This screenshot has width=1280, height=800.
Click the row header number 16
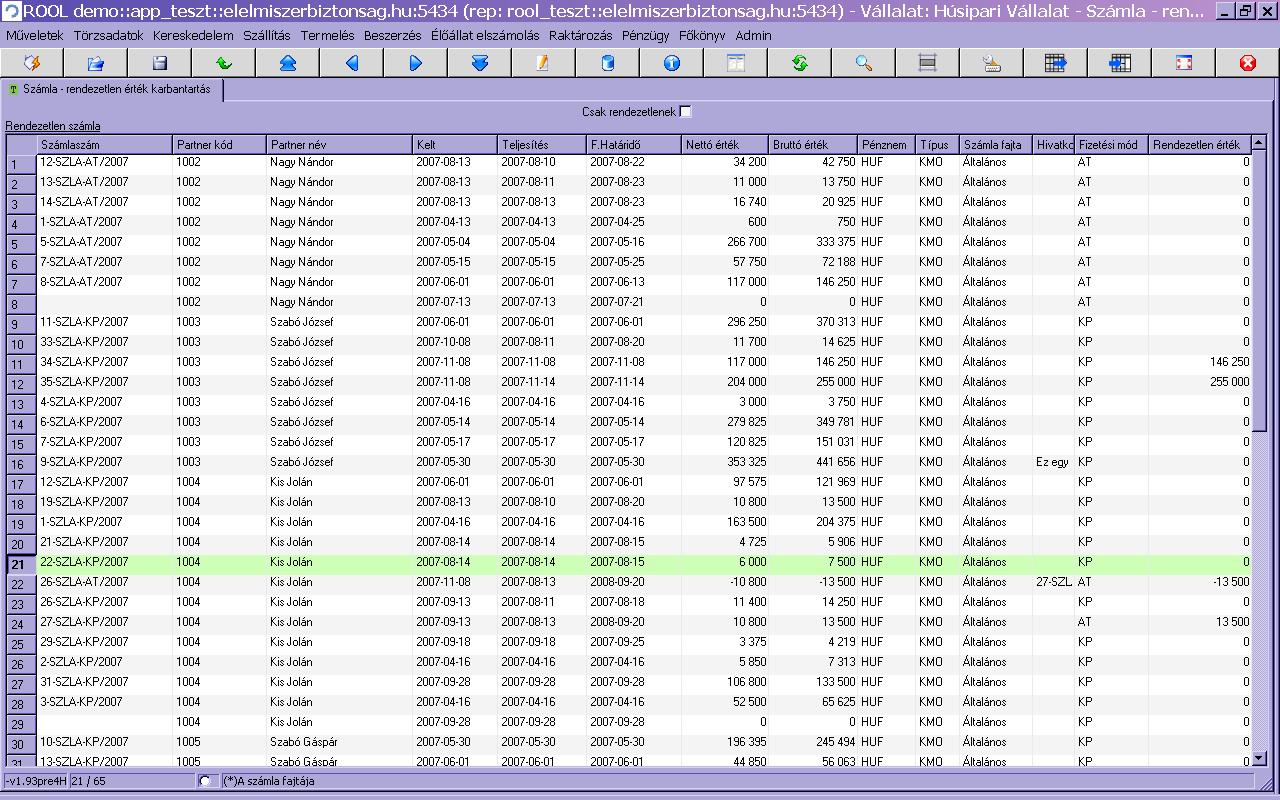[18, 464]
